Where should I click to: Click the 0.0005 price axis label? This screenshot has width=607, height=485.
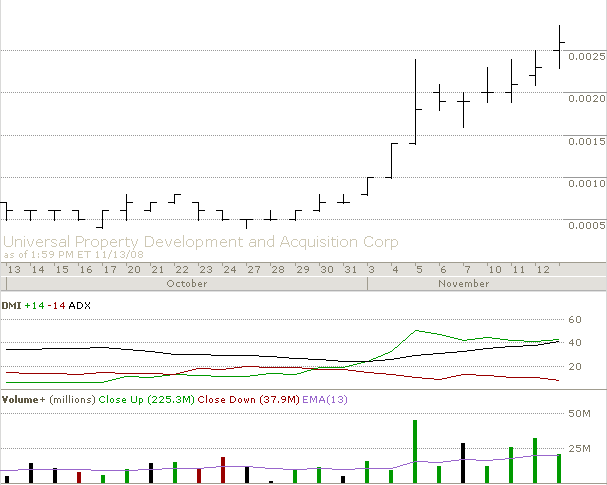tap(585, 226)
